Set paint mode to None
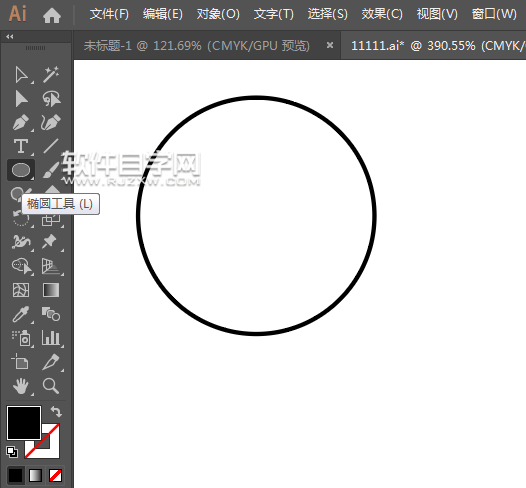The height and width of the screenshot is (488, 526). click(55, 475)
